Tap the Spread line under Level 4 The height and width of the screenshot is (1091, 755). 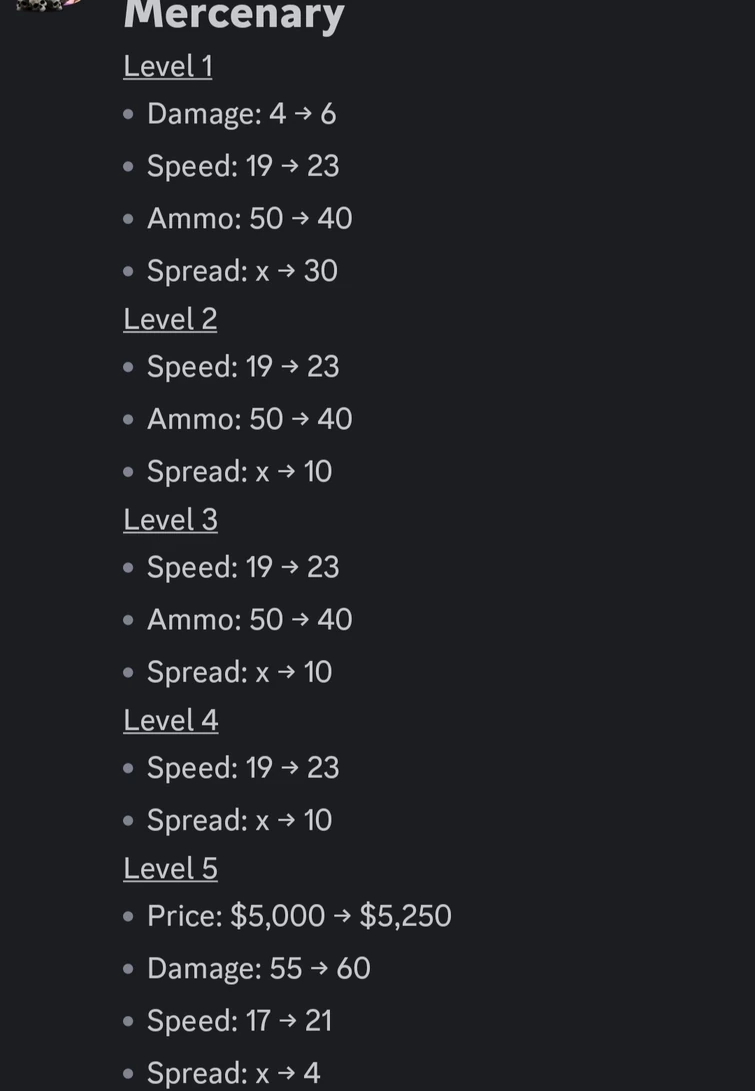pyautogui.click(x=239, y=820)
